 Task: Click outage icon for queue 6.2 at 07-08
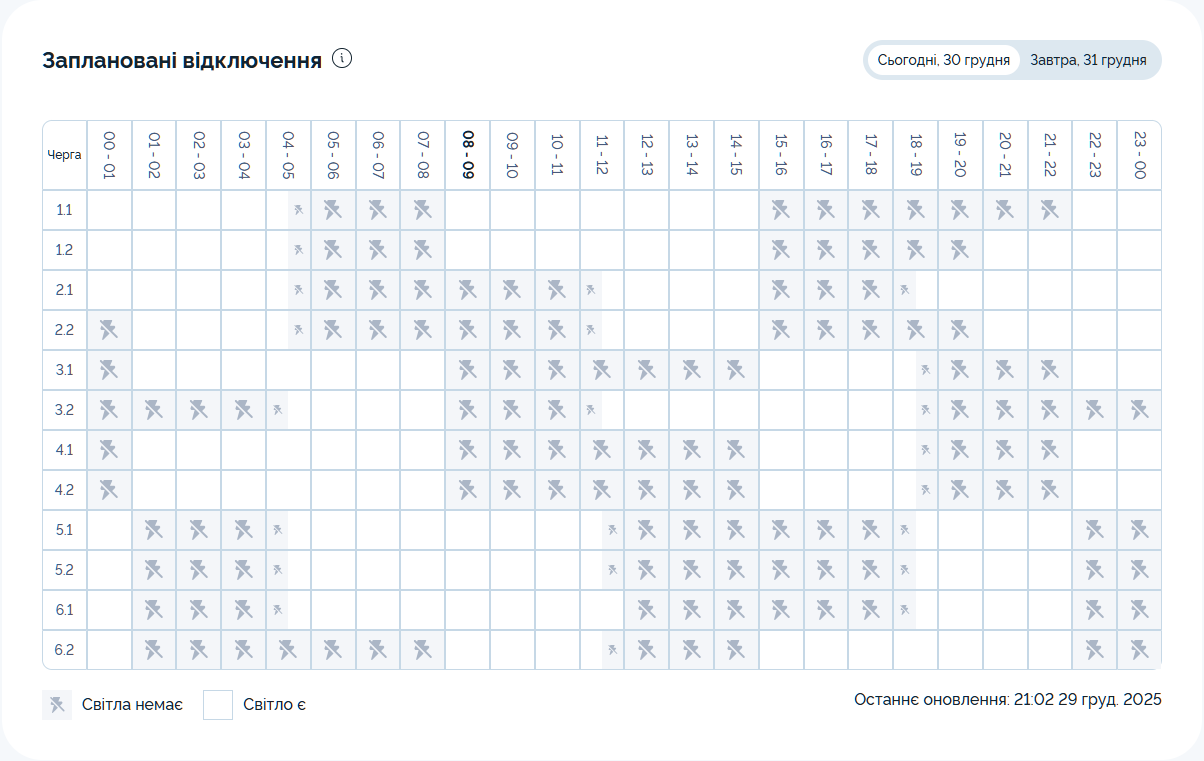click(422, 650)
